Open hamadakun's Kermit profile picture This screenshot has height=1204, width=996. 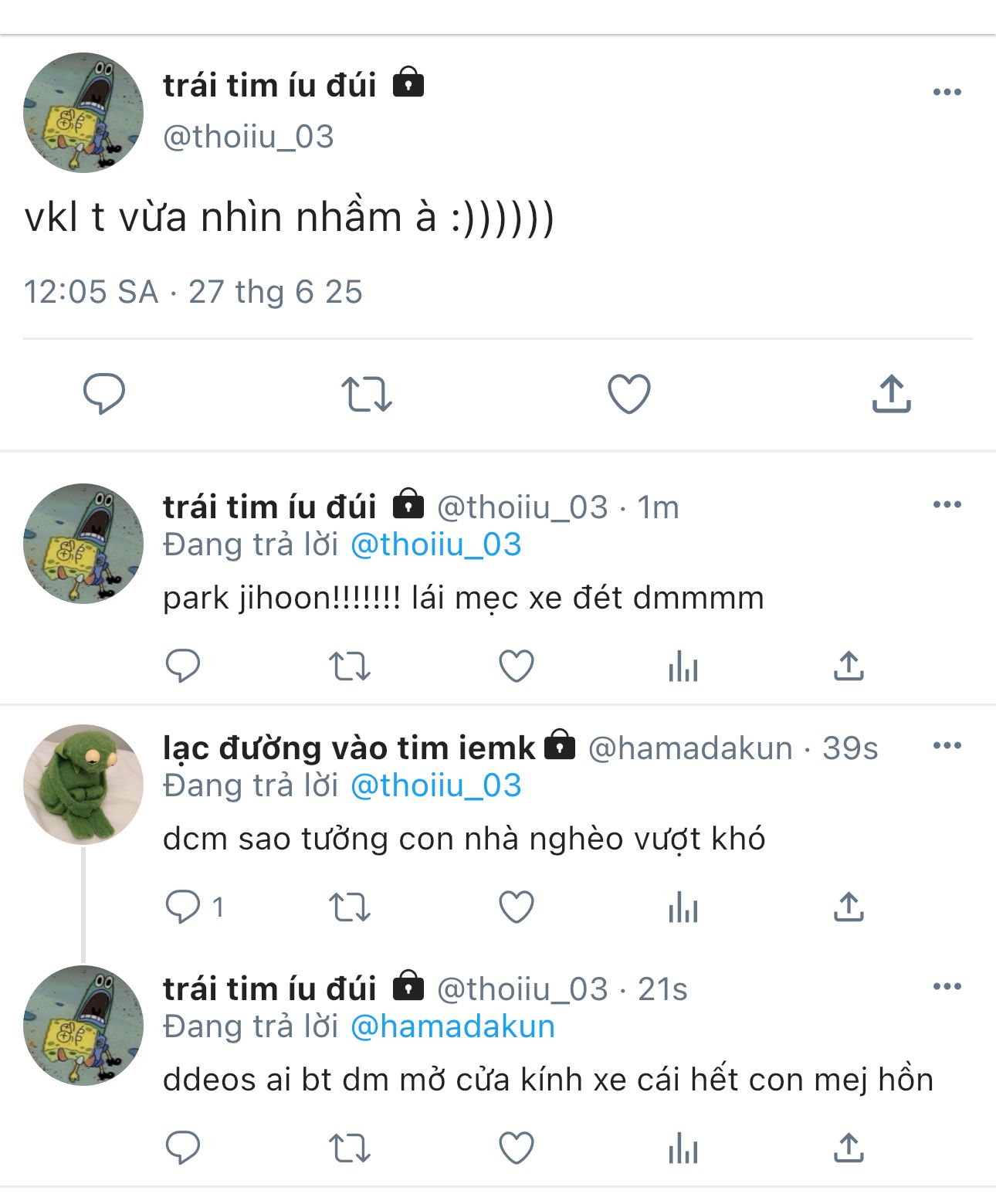click(x=83, y=784)
